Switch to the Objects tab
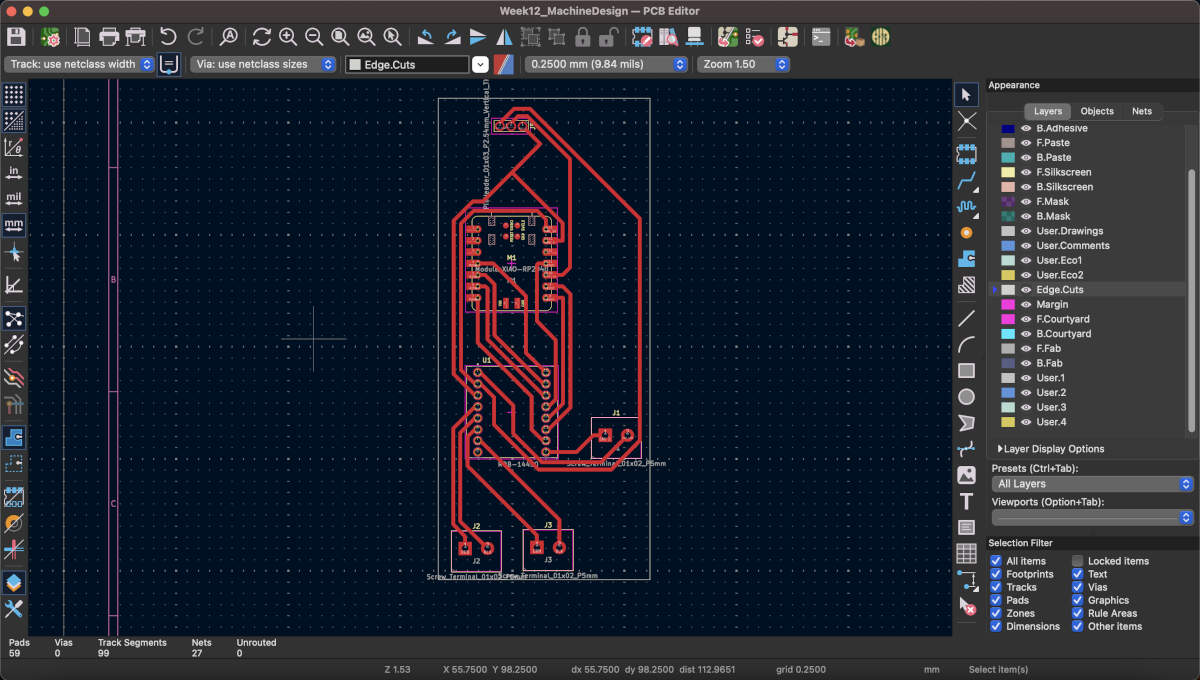This screenshot has width=1200, height=680. (x=1097, y=111)
